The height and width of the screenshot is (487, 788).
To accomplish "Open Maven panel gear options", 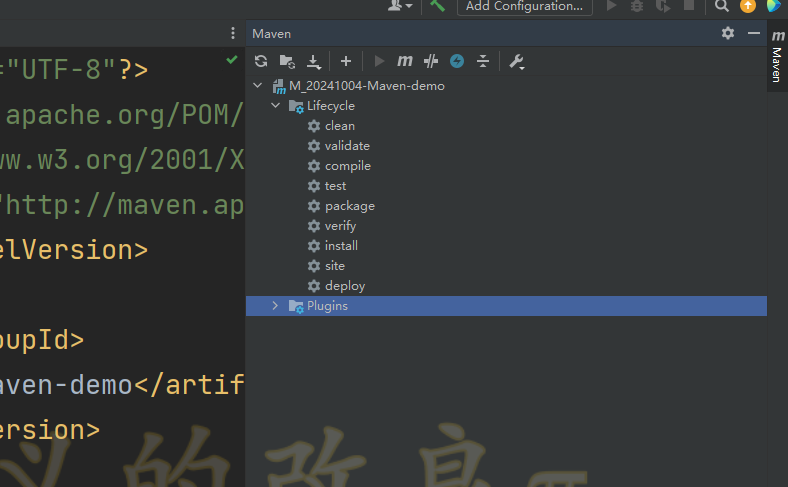I will (x=728, y=33).
